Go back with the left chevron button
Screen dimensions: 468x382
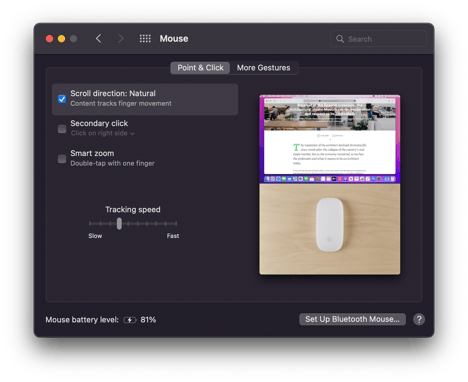98,39
